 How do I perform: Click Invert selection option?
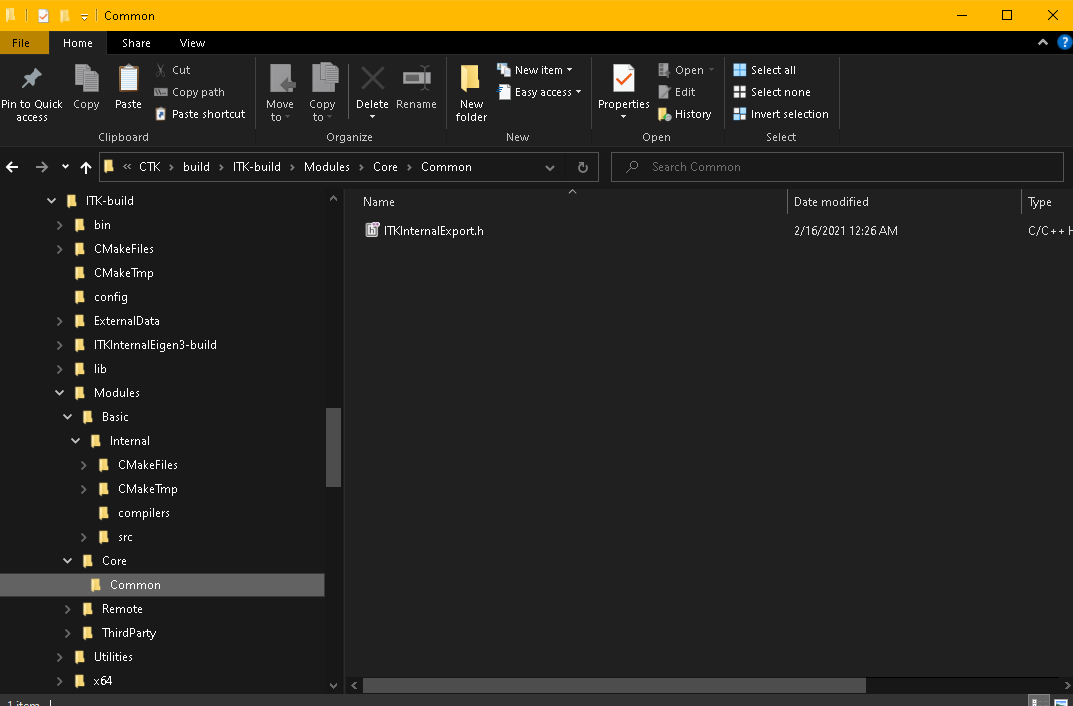coord(781,114)
